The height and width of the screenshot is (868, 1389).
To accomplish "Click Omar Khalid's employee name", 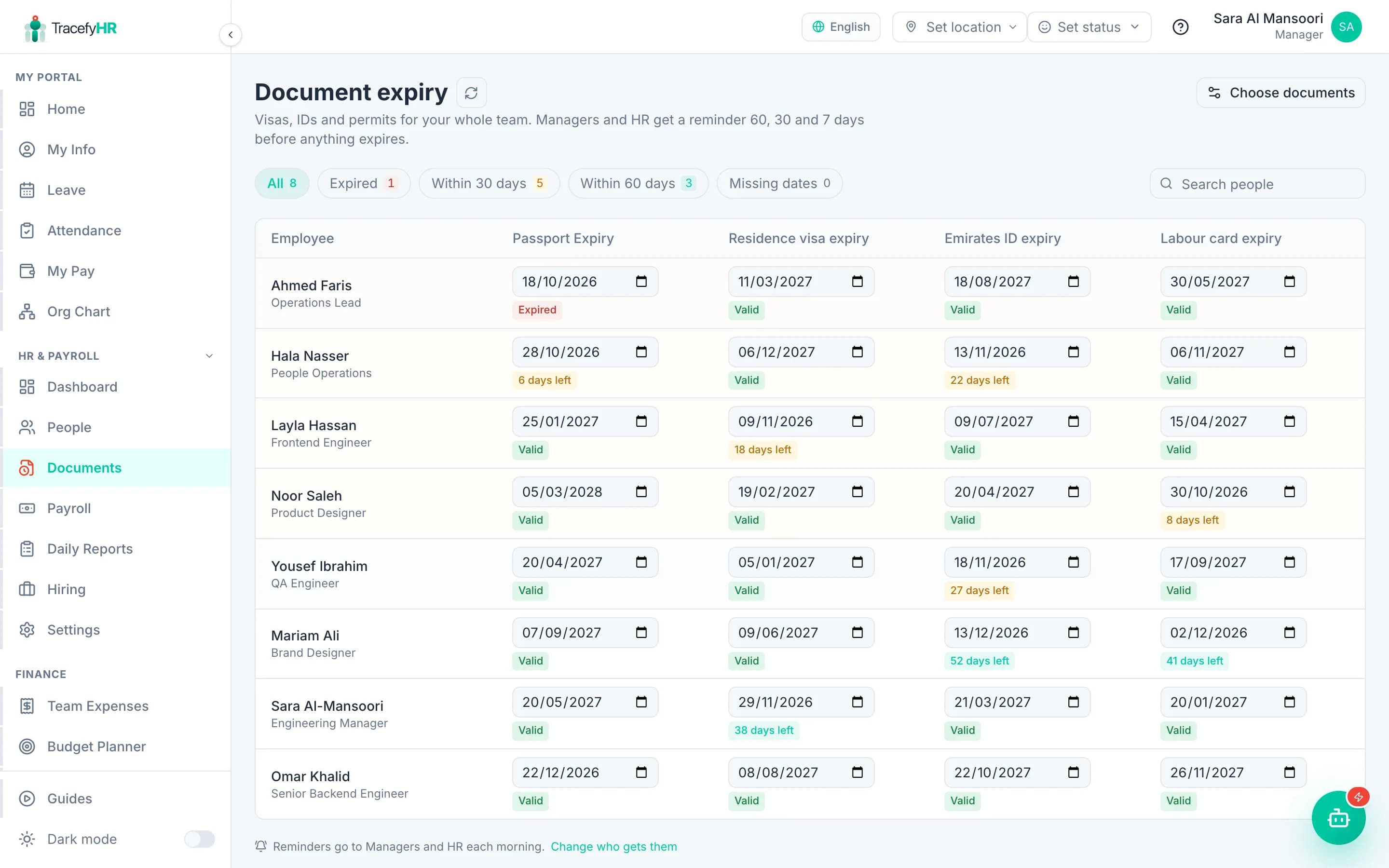I will tap(310, 776).
